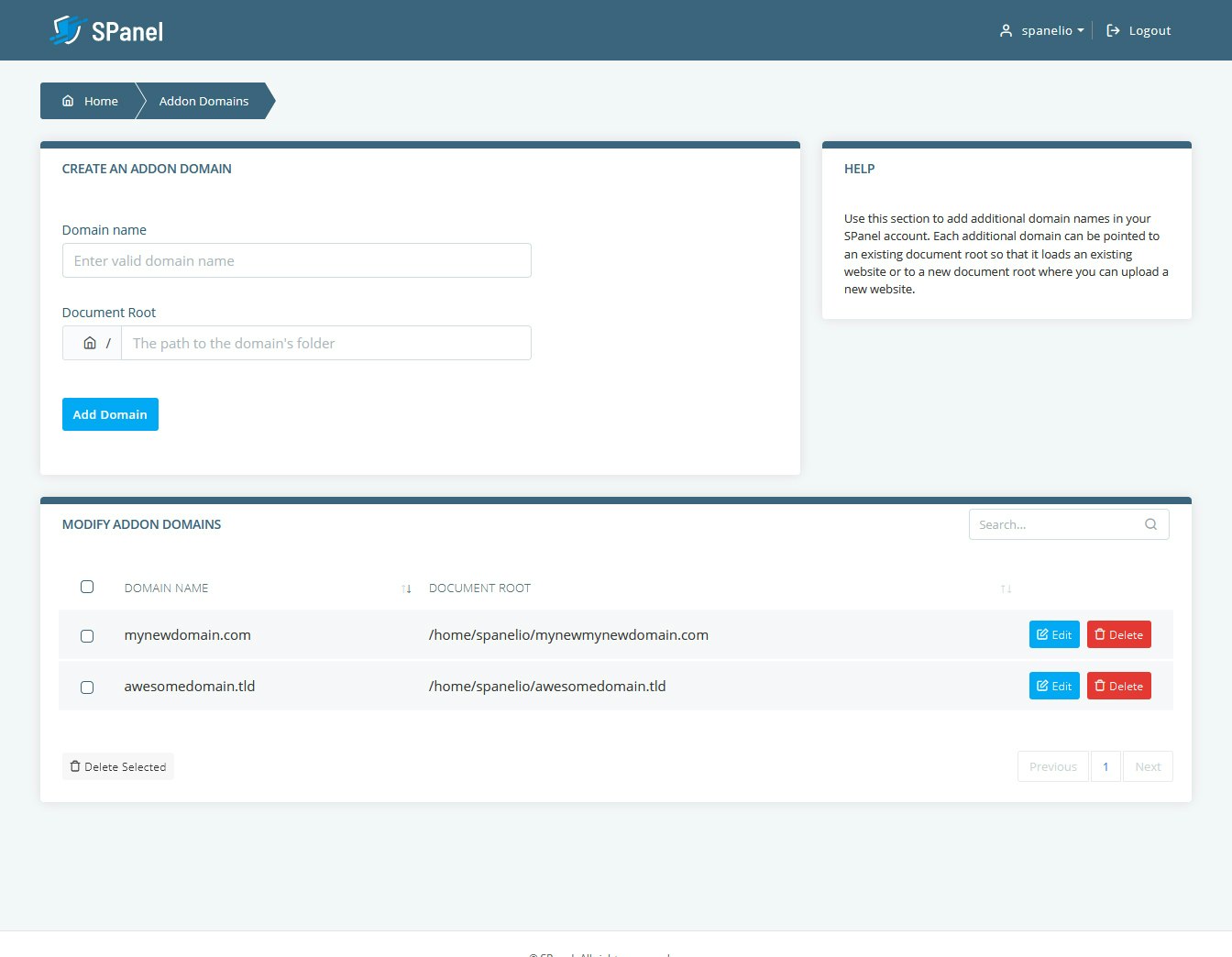Image resolution: width=1232 pixels, height=957 pixels.
Task: Navigate to Home via the breadcrumb
Action: [x=101, y=101]
